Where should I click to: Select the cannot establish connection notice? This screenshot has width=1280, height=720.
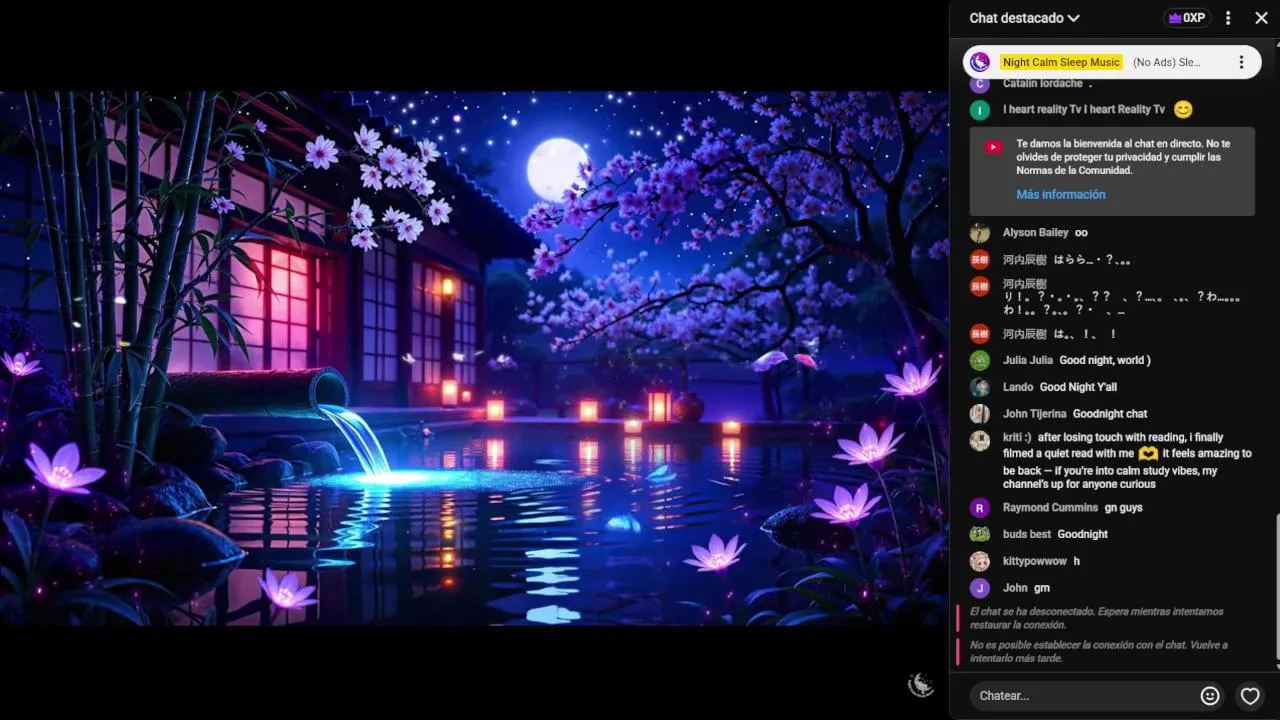coord(1098,652)
